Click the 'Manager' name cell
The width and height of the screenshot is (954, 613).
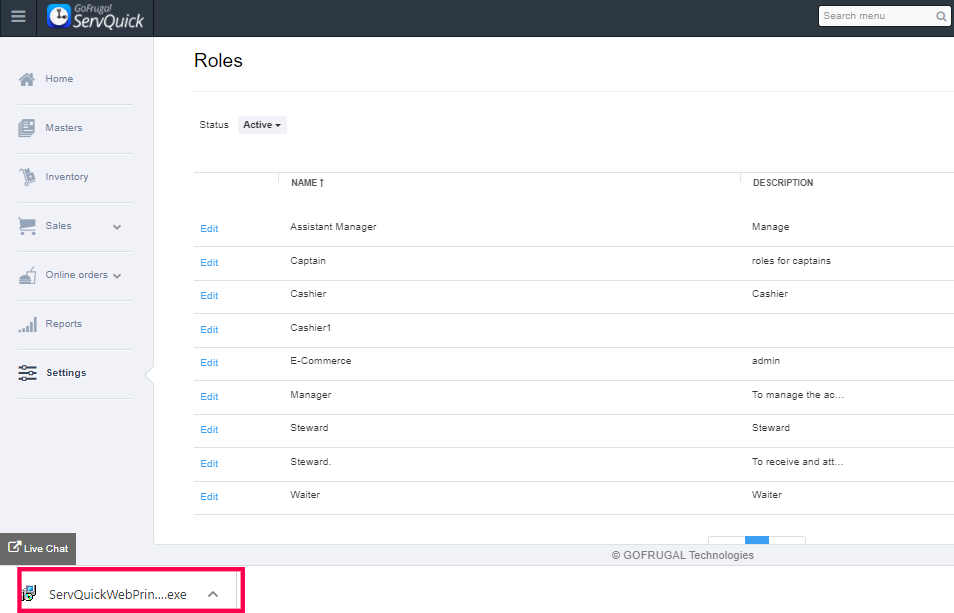coord(310,395)
